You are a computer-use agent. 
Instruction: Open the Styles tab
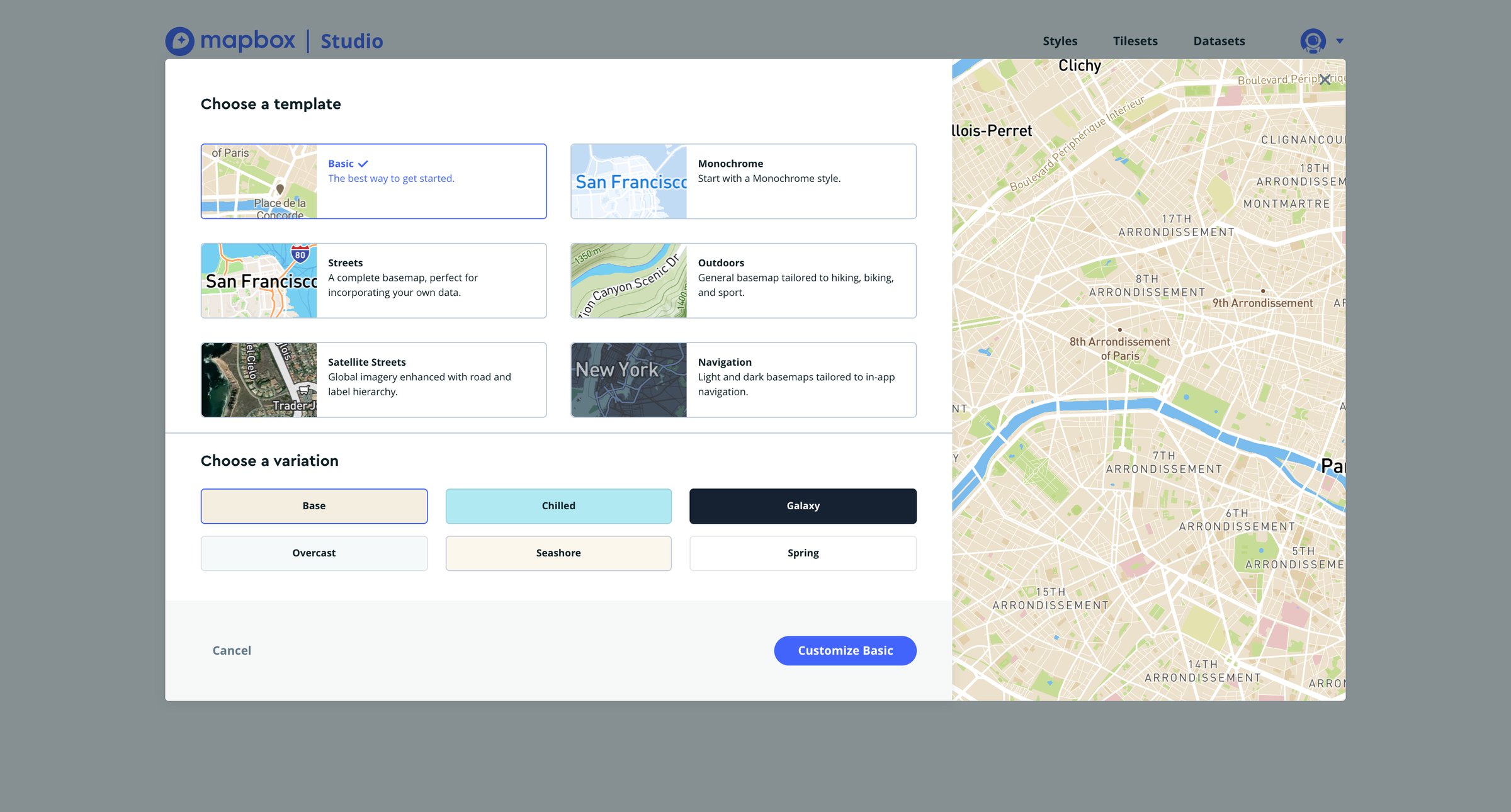point(1060,41)
